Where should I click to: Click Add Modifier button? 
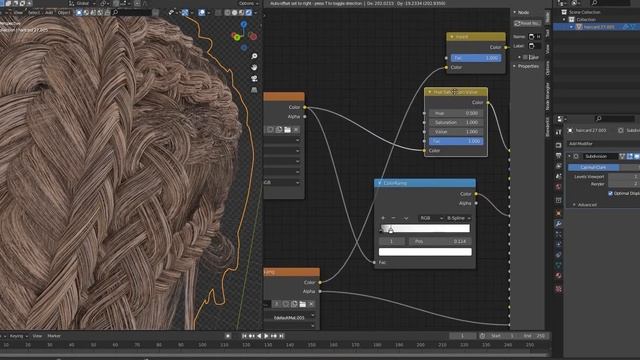[x=603, y=144]
